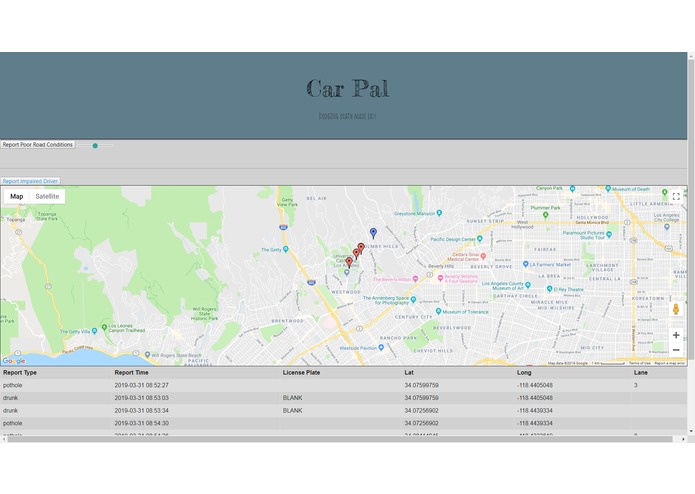Click the Museum of Tolerance pin

coord(438,311)
